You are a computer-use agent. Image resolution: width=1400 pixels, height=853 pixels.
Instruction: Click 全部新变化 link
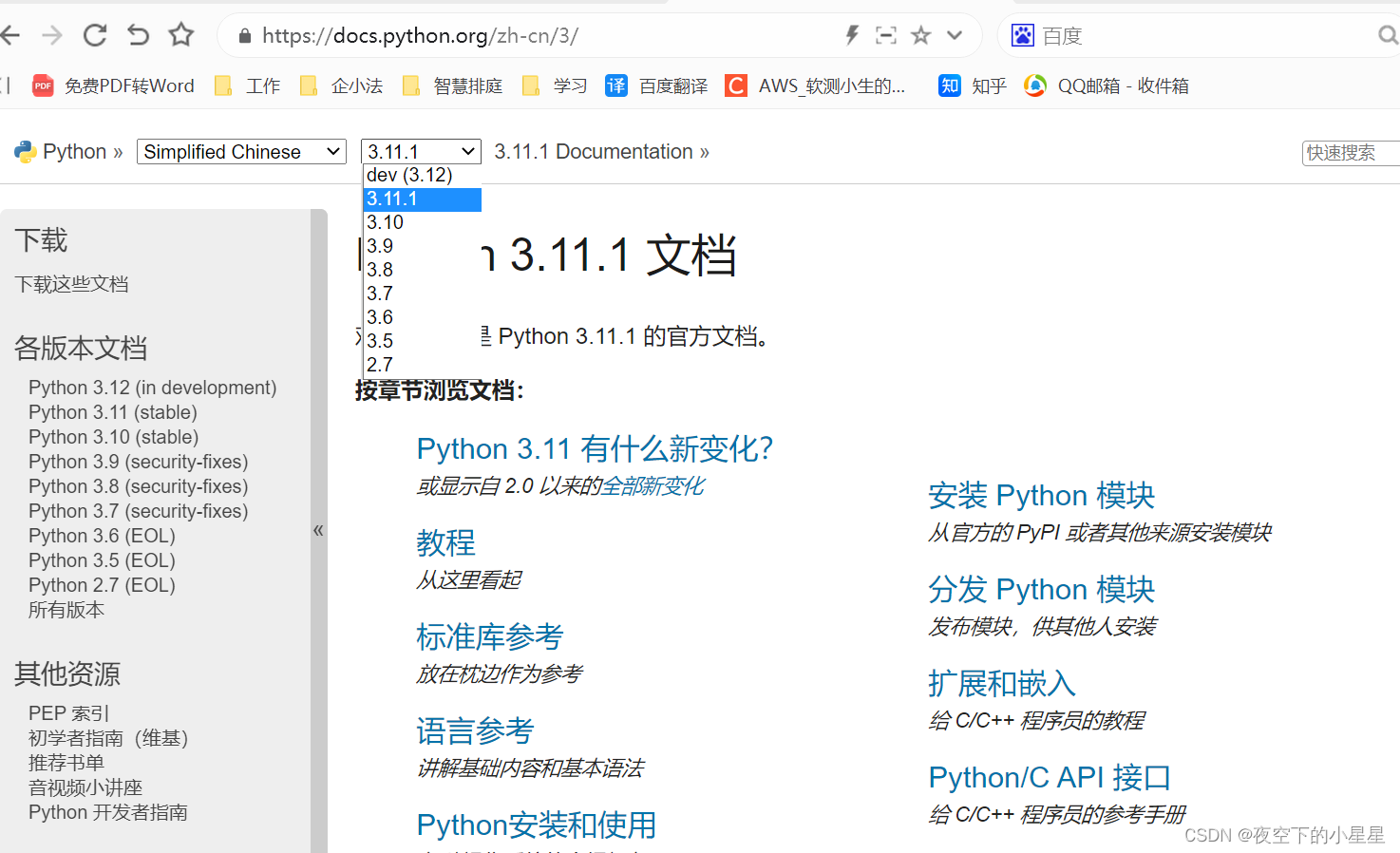pos(653,486)
